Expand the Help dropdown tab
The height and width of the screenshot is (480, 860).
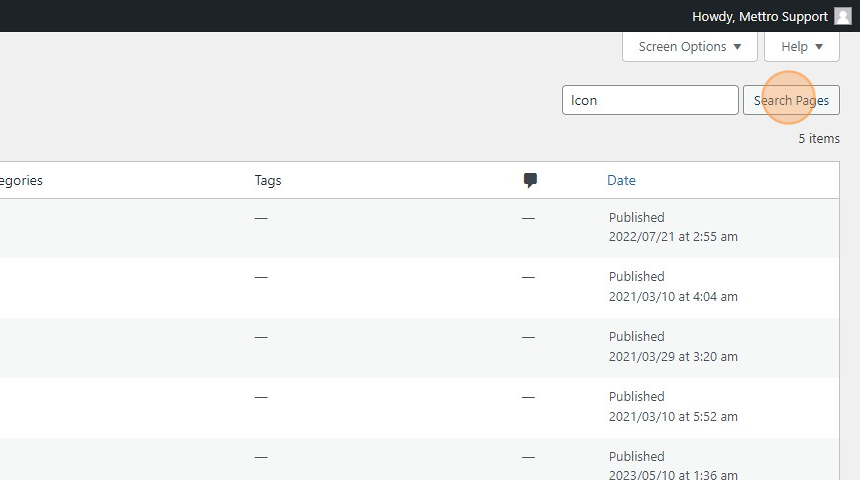(801, 47)
